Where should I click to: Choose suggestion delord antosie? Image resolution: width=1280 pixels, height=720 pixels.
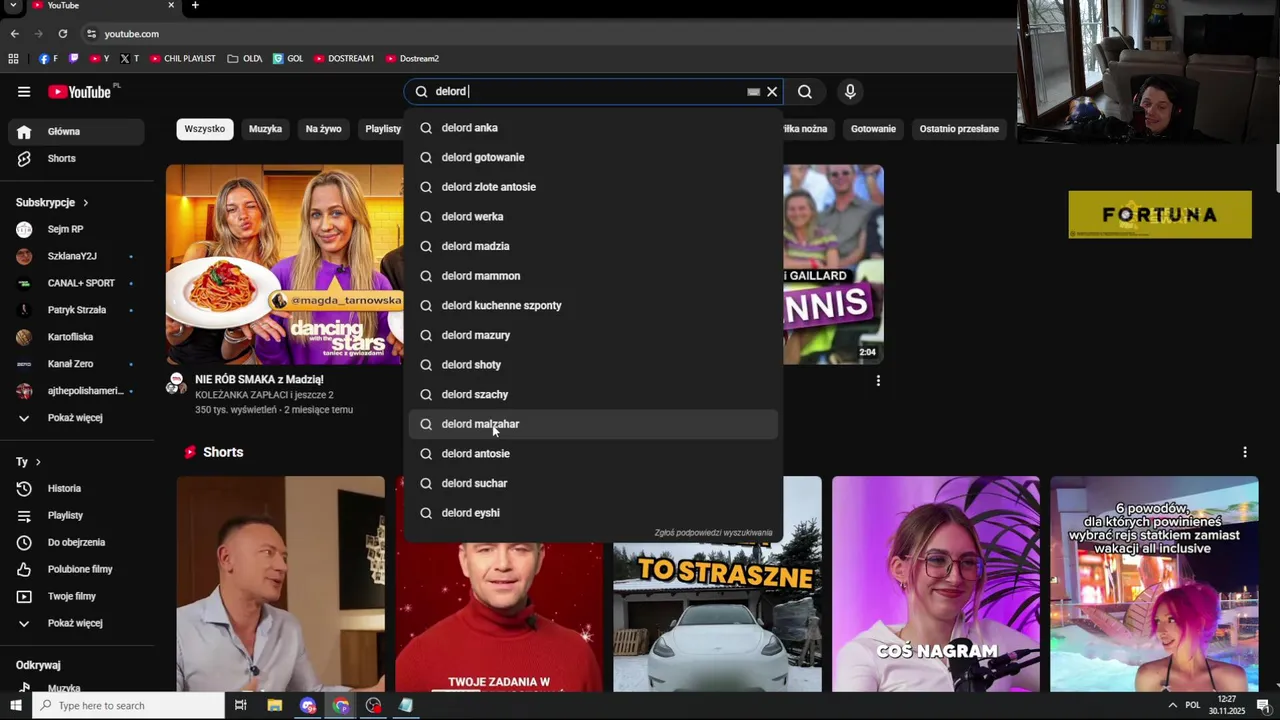pos(593,454)
